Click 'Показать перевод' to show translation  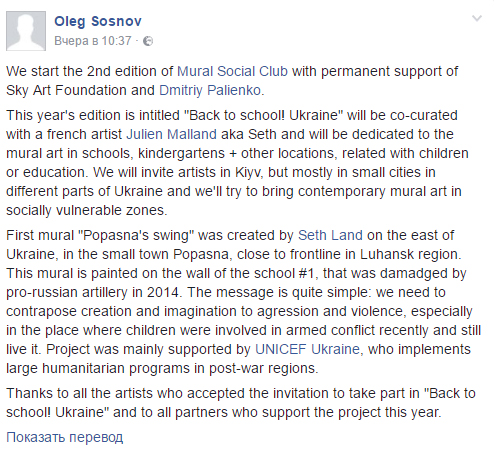click(65, 437)
